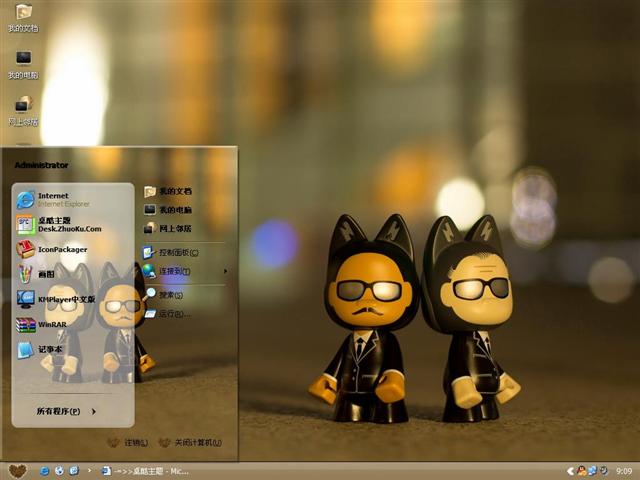
Task: Click blue square quick launch icon beside chevron
Action: [74, 471]
